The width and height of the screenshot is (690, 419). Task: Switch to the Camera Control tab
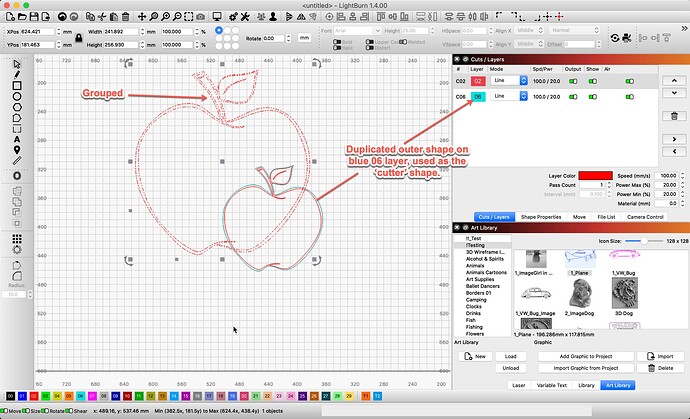[x=645, y=217]
